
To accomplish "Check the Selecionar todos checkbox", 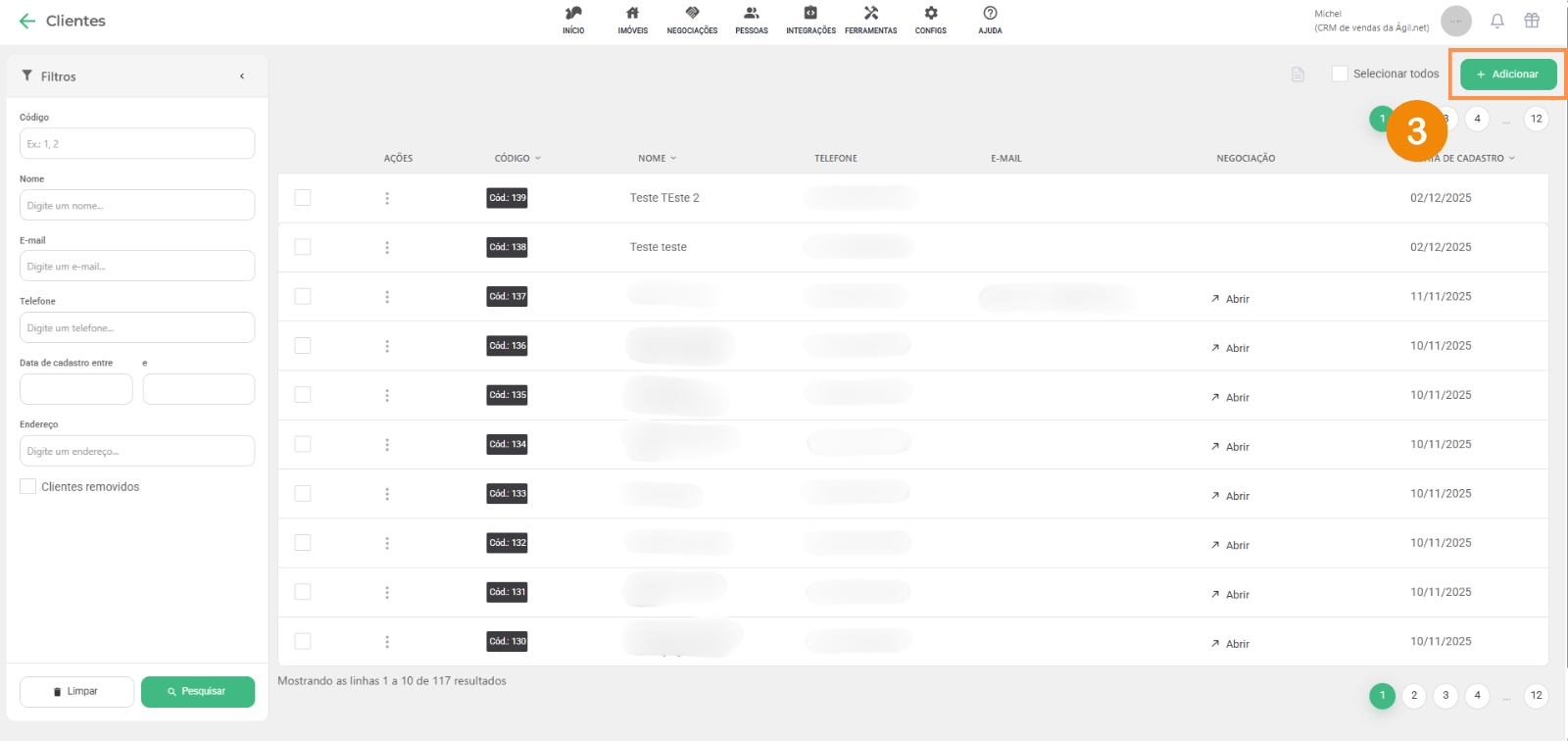I will 1340,74.
